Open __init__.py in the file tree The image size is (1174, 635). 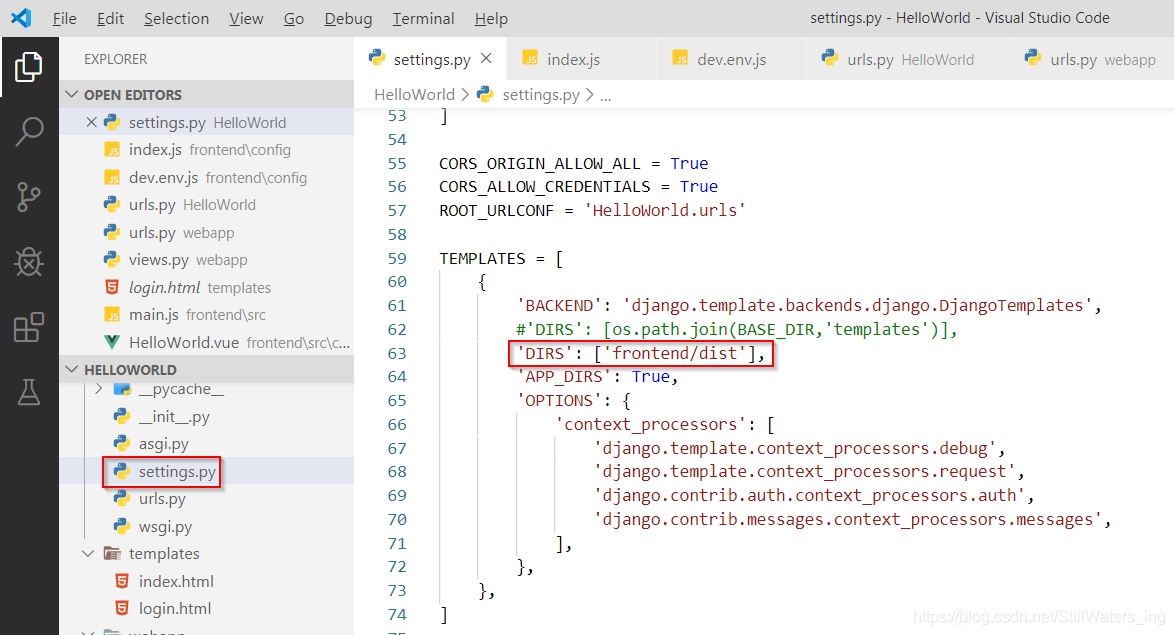click(207, 416)
